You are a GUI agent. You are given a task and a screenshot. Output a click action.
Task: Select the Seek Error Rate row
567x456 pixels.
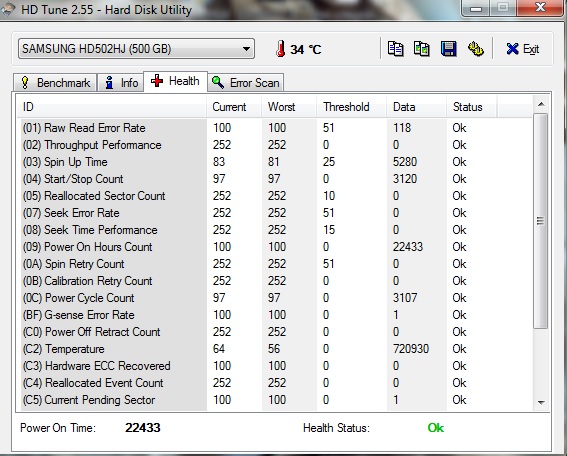275,213
